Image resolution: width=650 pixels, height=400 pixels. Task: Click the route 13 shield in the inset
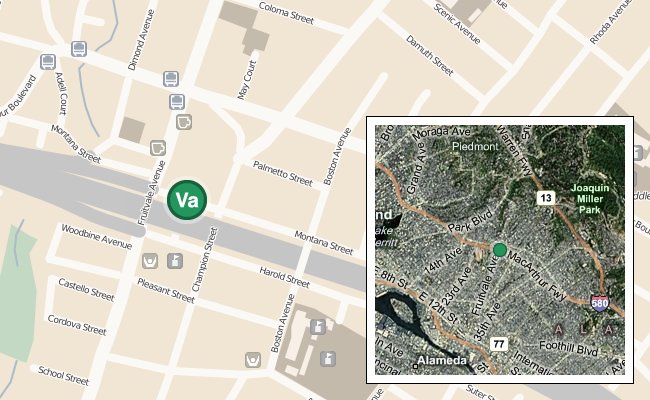(546, 198)
